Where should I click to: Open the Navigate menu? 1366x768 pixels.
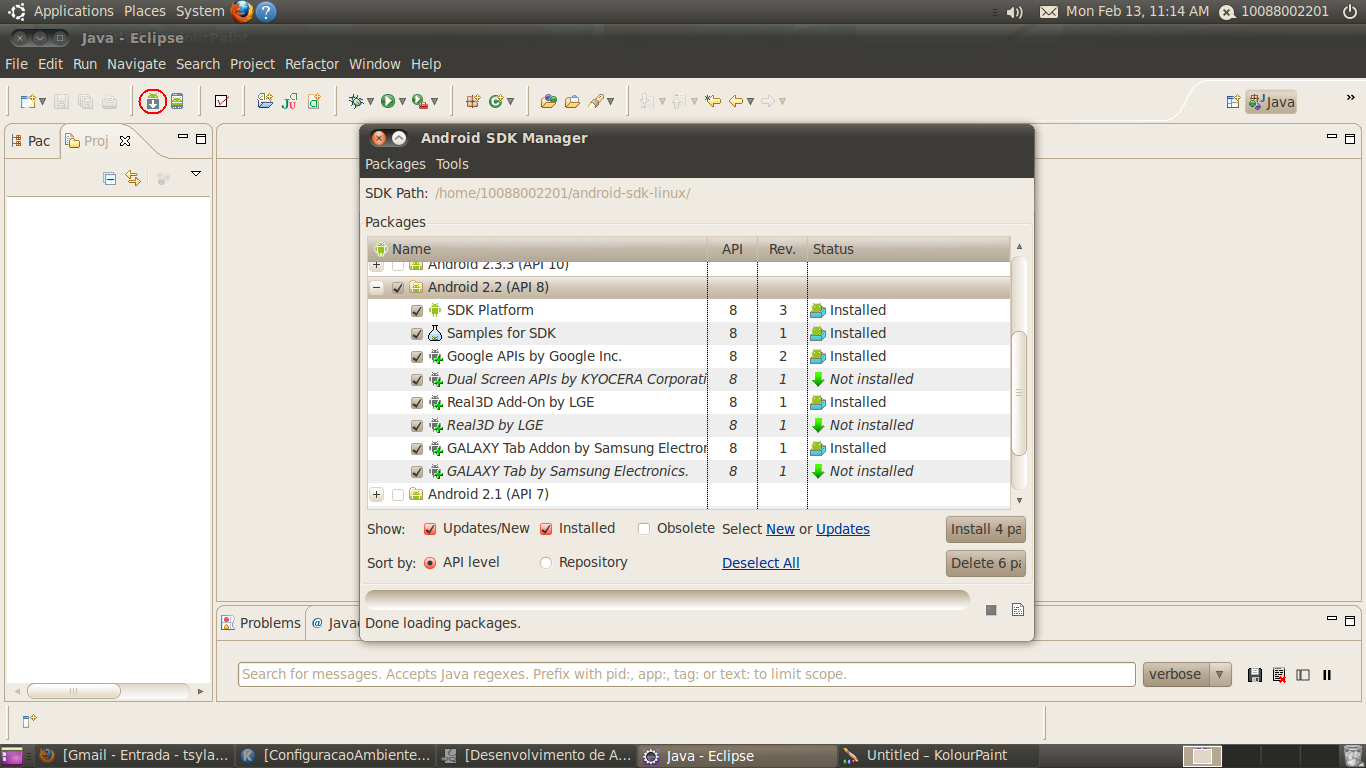(137, 64)
